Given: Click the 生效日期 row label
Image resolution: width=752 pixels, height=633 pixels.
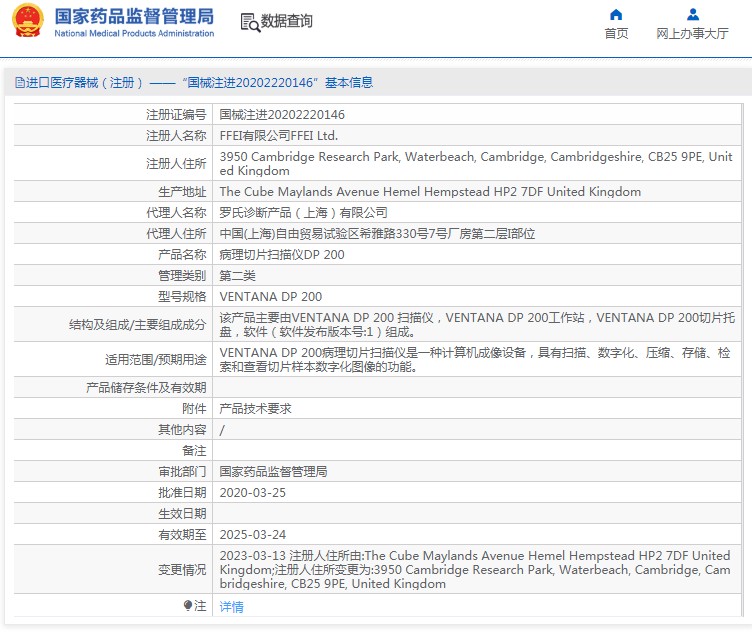Looking at the screenshot, I should 182,514.
